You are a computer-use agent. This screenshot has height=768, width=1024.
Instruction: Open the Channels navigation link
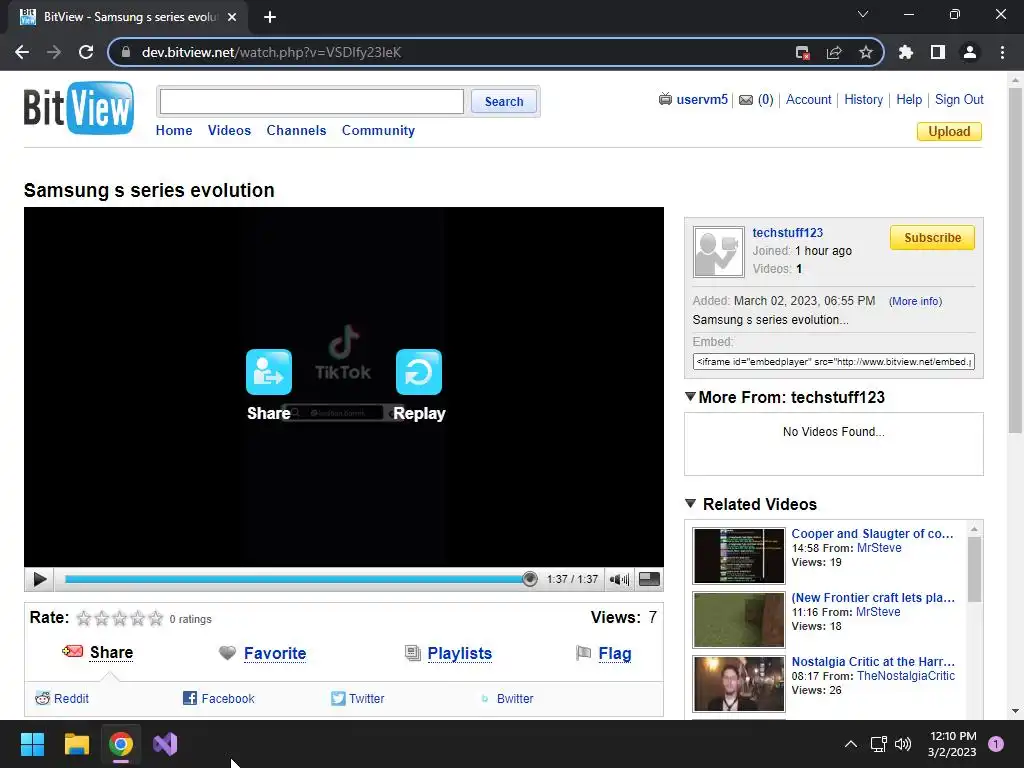tap(296, 130)
